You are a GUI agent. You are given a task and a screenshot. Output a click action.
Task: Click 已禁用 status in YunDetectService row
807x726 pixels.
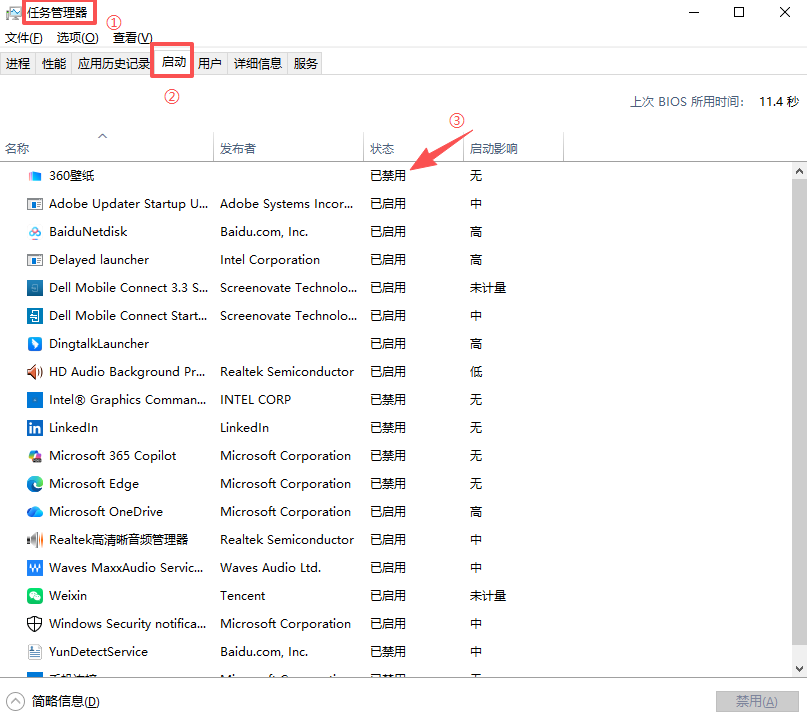pyautogui.click(x=388, y=652)
